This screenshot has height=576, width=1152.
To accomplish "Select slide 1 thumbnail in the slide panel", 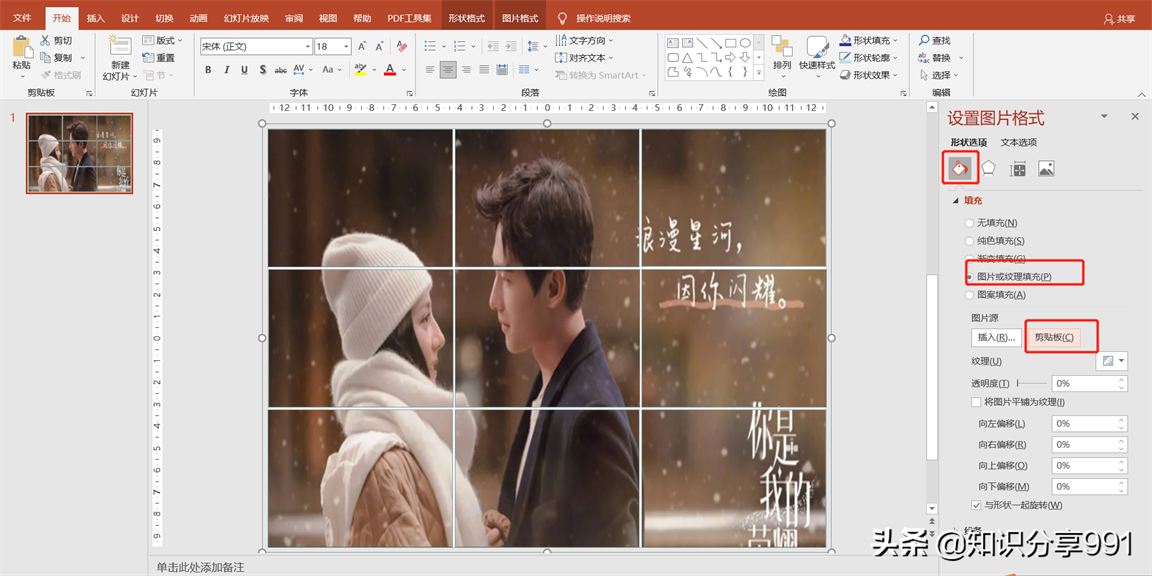I will [79, 152].
